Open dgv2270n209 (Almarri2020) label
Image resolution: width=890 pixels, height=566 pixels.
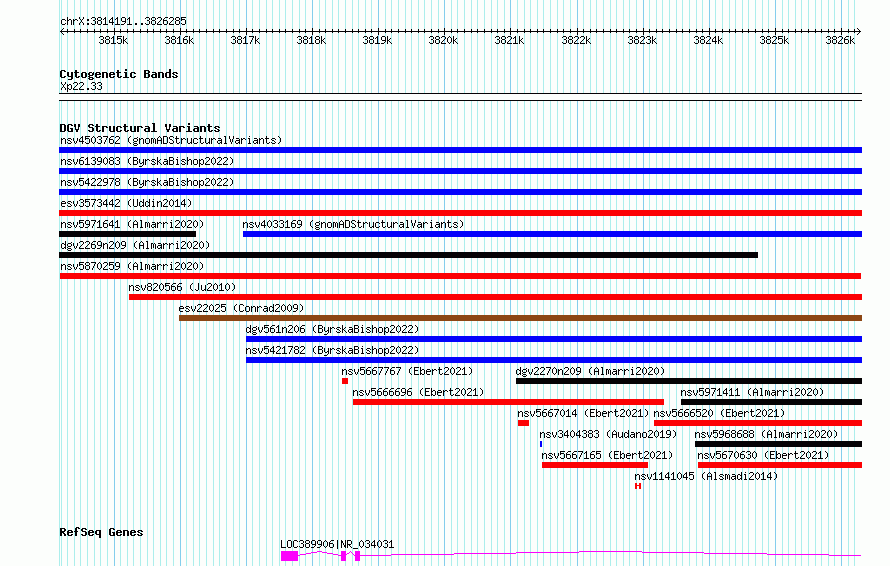click(x=590, y=371)
